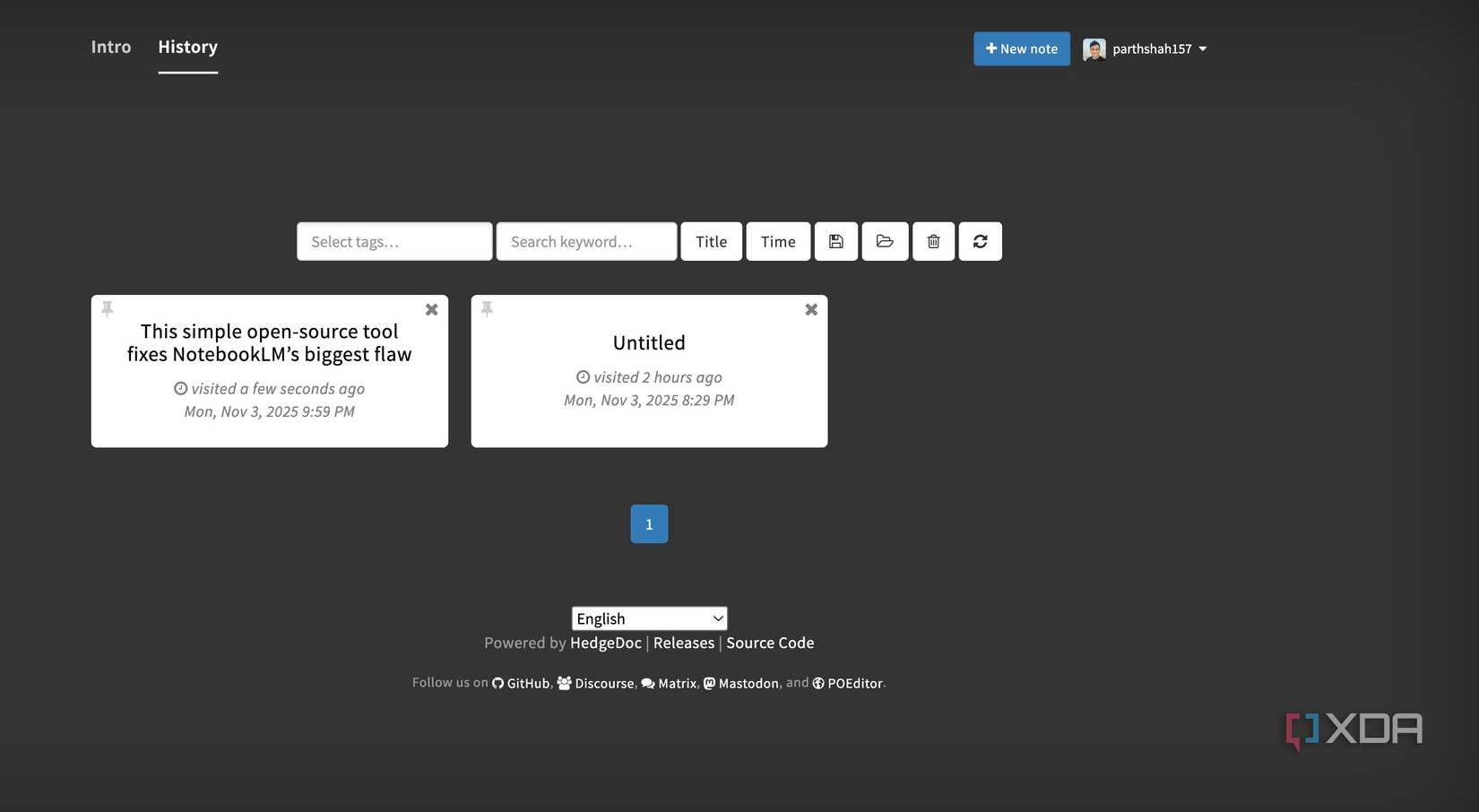
Task: Import history using the folder icon
Action: (x=884, y=241)
